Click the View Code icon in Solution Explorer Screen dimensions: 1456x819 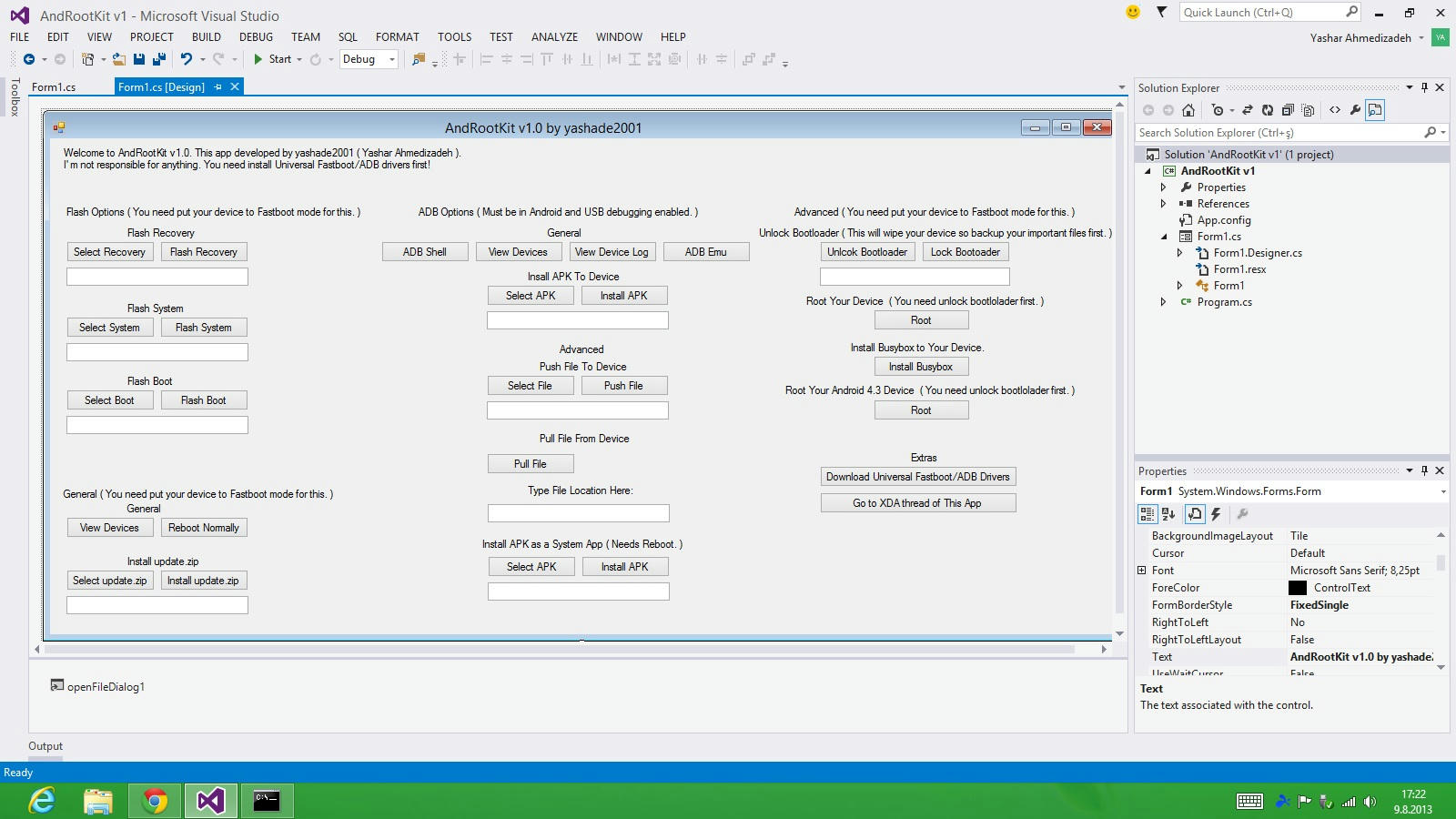click(1335, 110)
